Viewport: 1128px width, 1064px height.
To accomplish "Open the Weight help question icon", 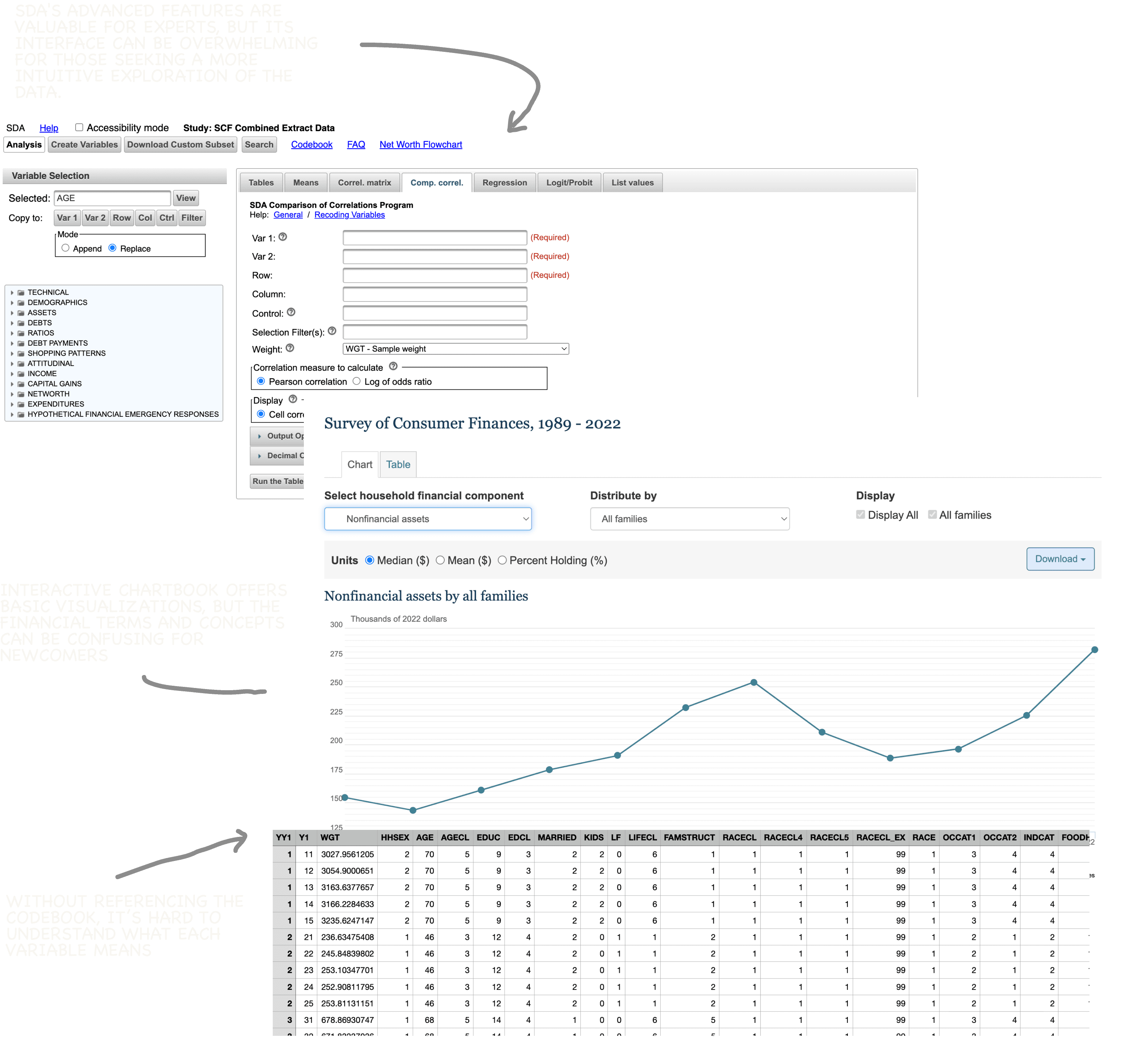I will (290, 348).
